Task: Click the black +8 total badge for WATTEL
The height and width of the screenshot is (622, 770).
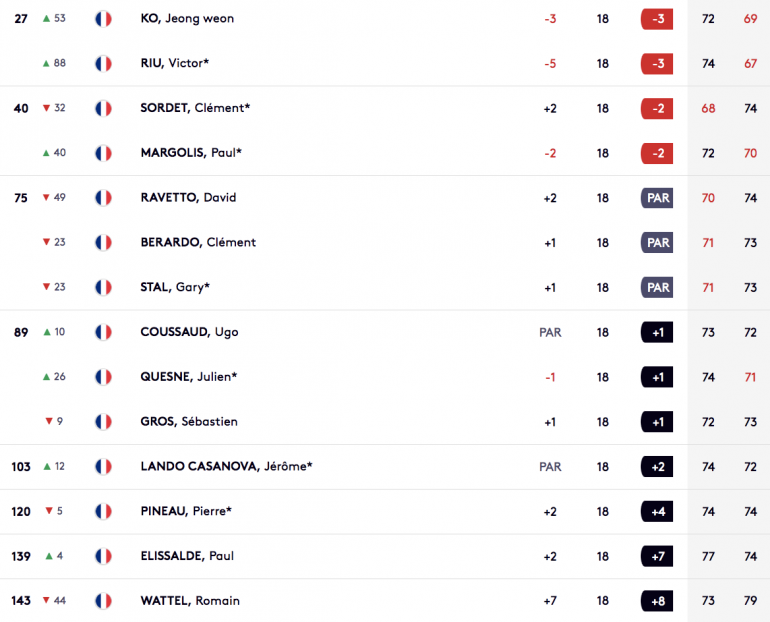Action: 657,601
